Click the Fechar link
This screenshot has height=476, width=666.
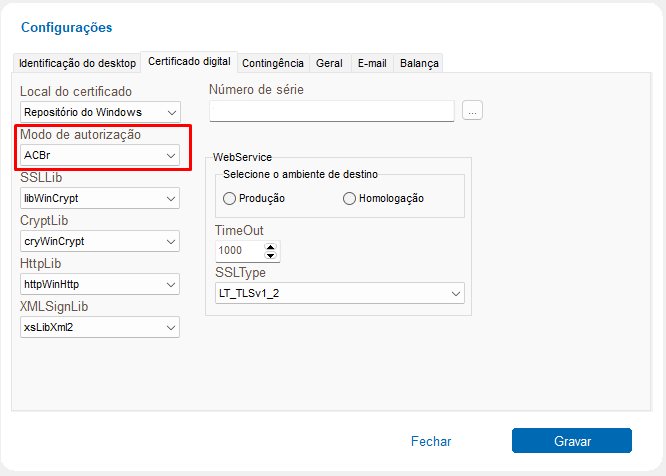click(x=431, y=441)
